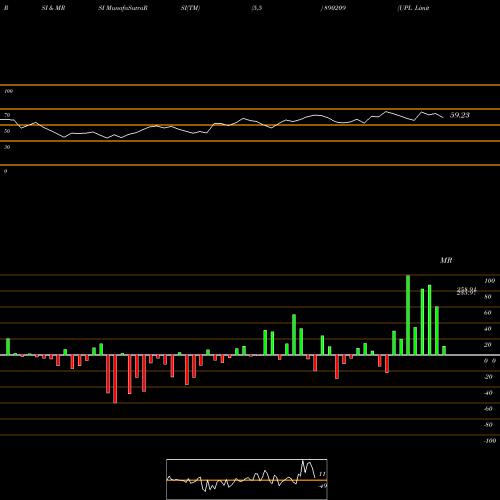This screenshot has width=500, height=500.
Task: Open the mini overview chart thumbnail
Action: (x=247, y=479)
